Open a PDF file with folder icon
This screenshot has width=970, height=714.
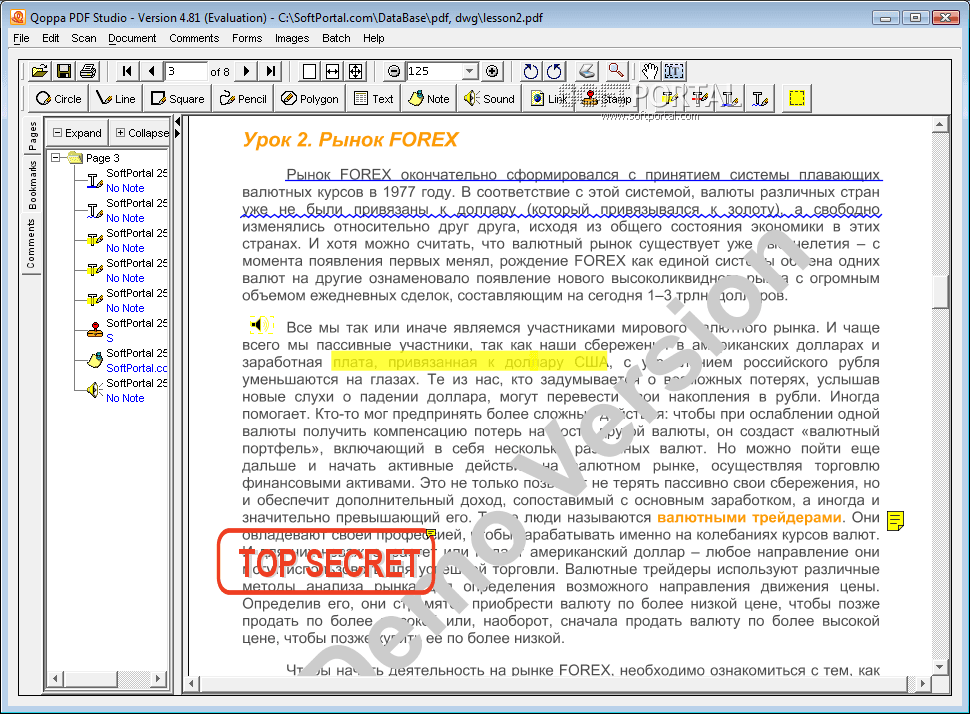40,71
